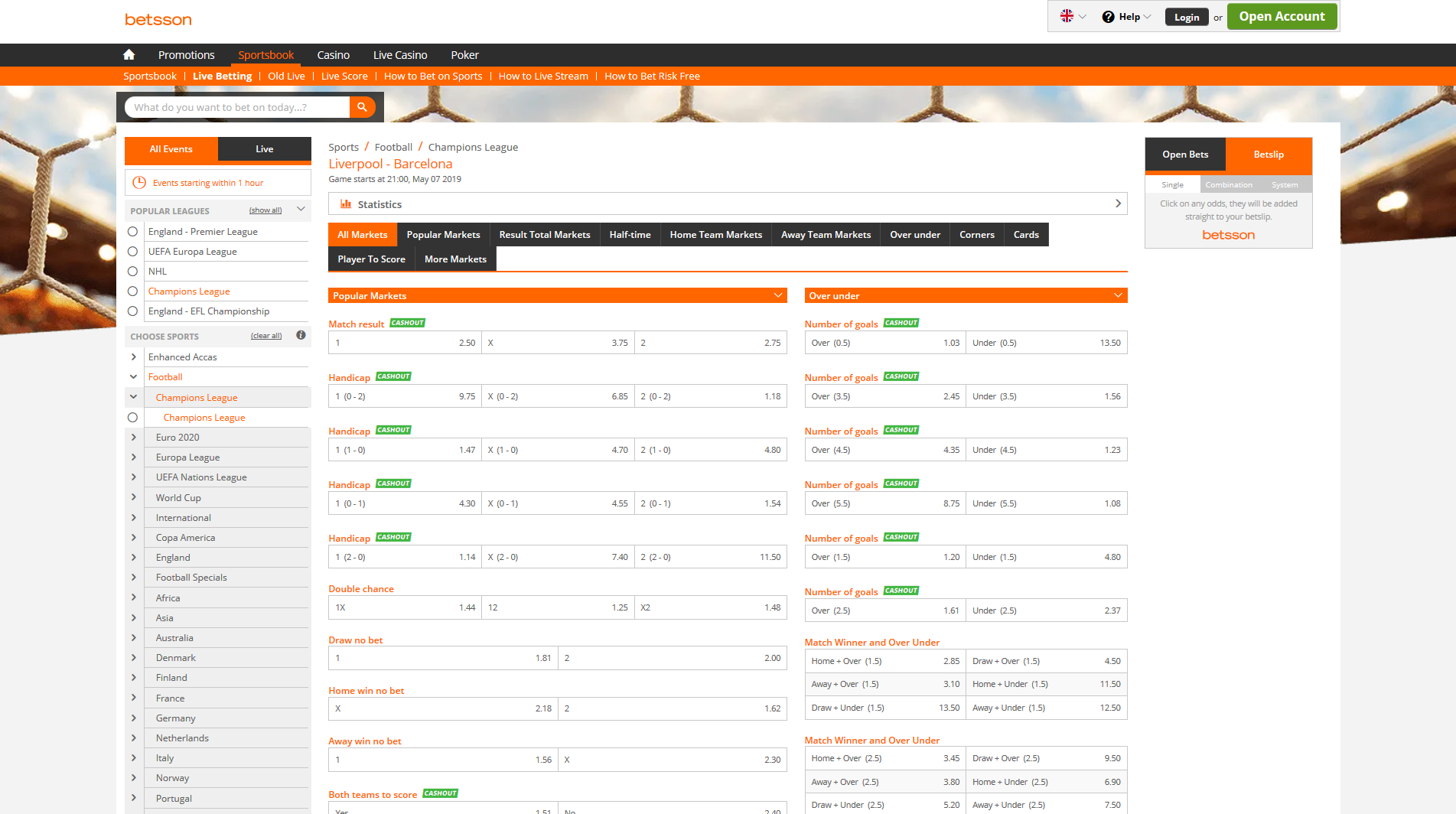Click the Open Account button
This screenshot has width=1456, height=814.
(x=1282, y=16)
